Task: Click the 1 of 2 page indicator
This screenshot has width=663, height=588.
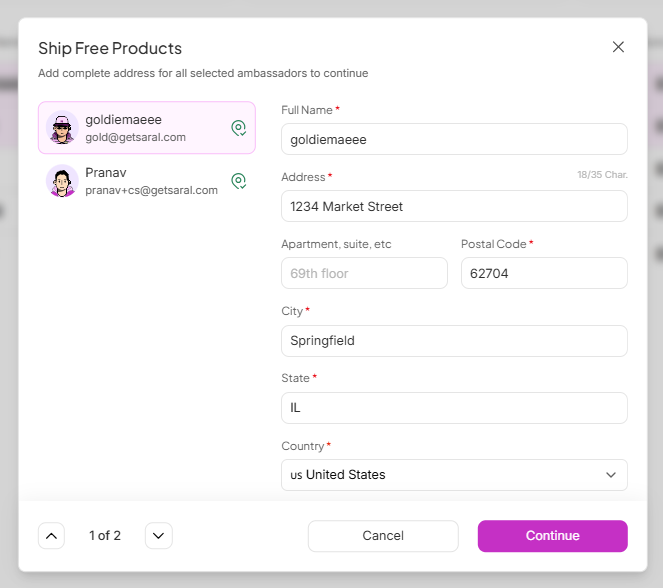Action: [105, 536]
